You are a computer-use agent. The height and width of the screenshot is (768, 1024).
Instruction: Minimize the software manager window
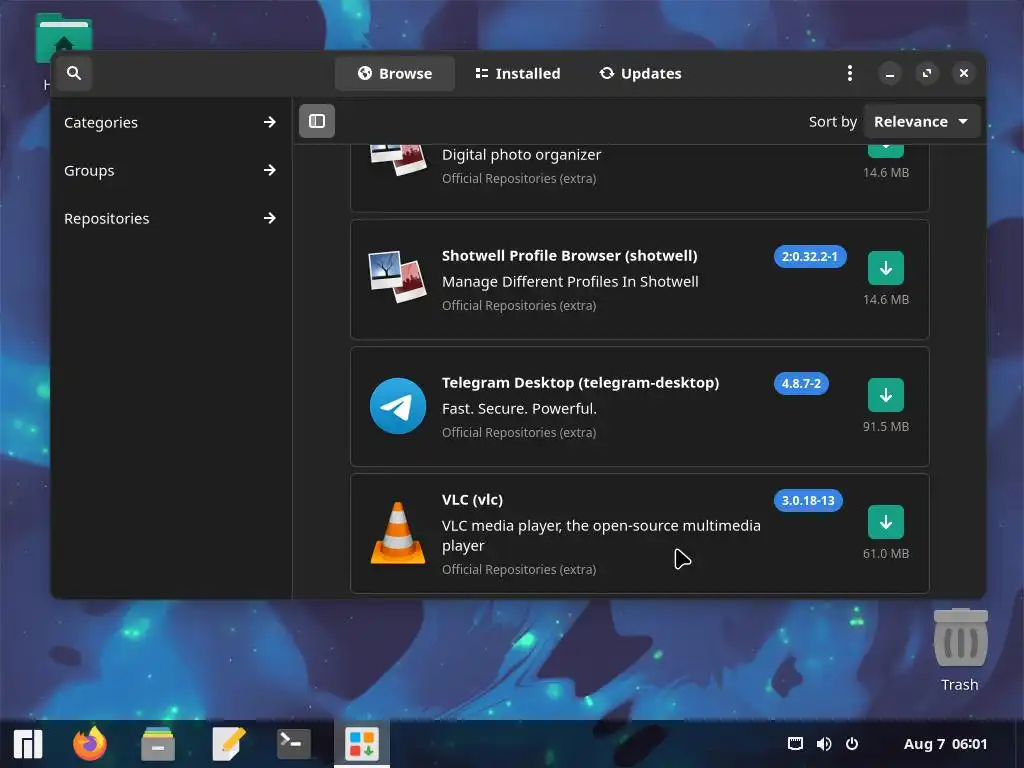tap(889, 73)
